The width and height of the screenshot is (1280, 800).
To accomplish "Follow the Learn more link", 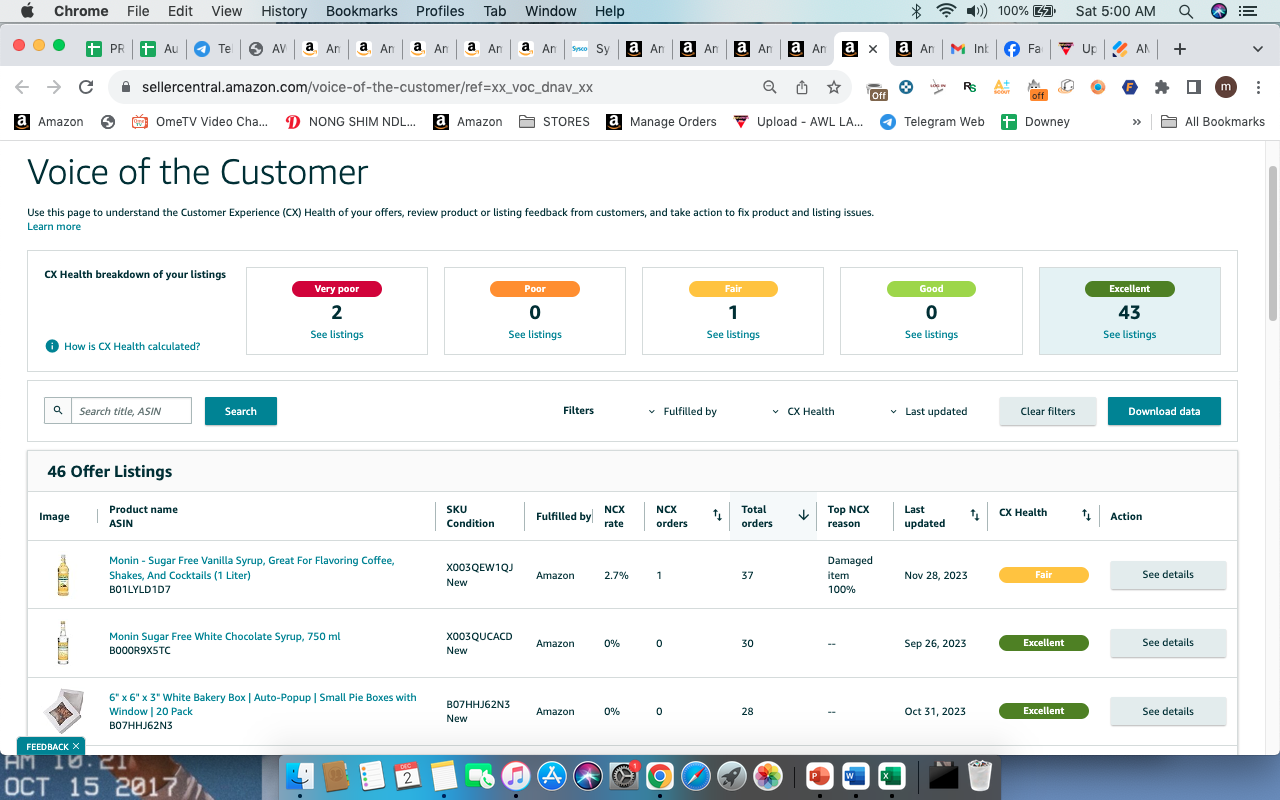I will point(54,227).
